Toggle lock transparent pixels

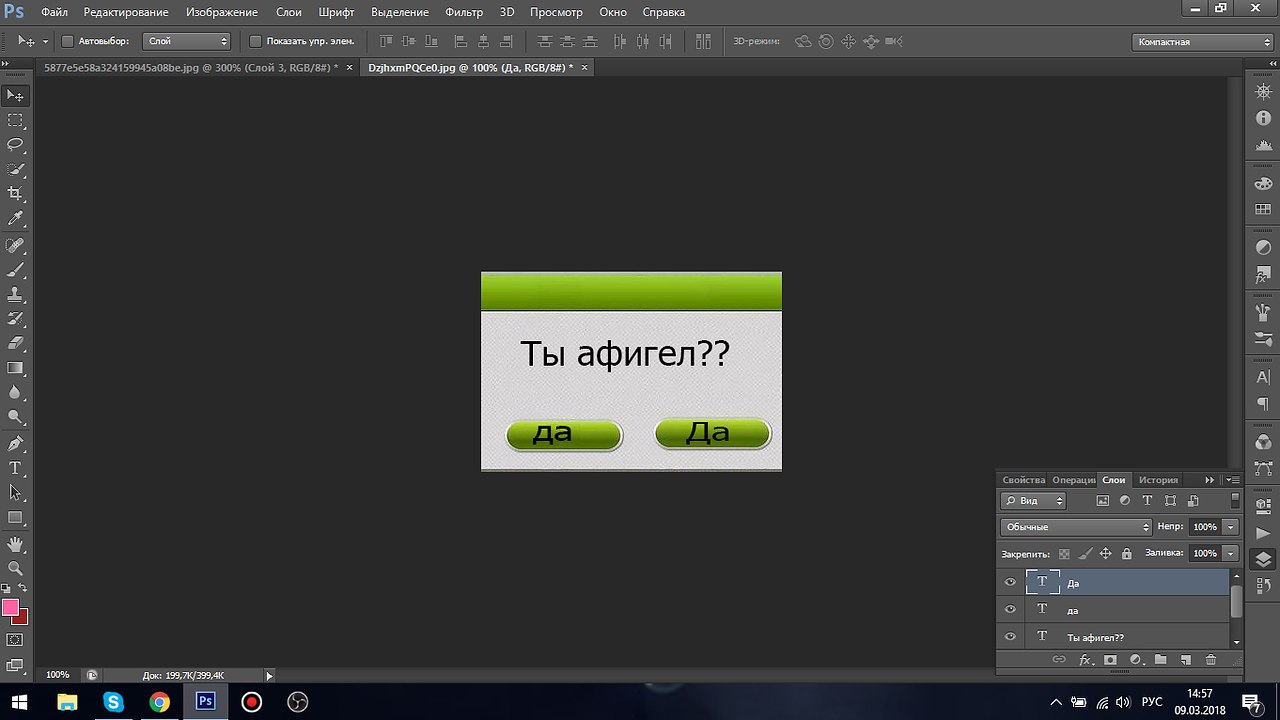click(x=1064, y=554)
